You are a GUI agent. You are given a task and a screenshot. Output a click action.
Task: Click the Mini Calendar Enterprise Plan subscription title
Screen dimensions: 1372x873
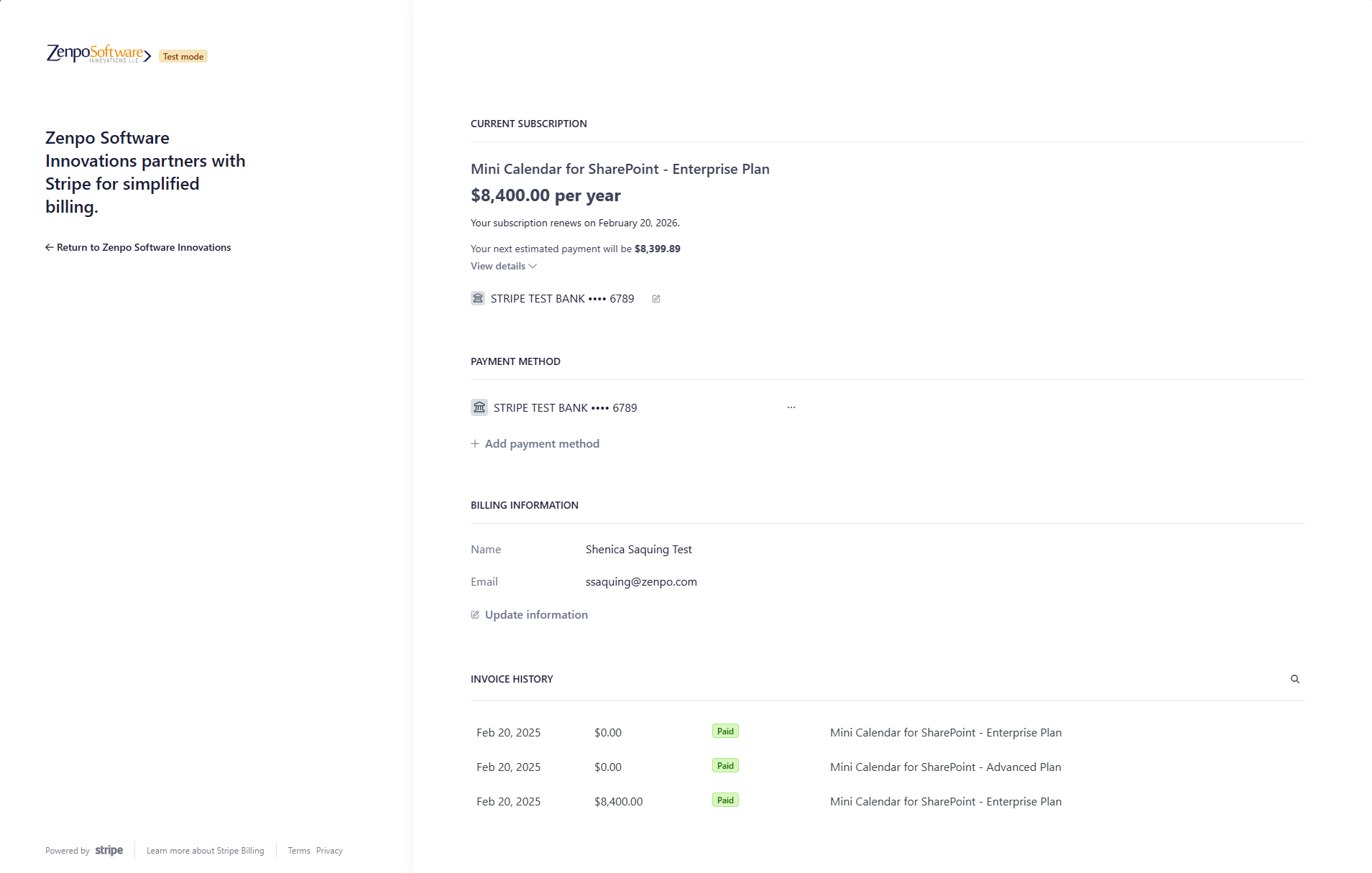(620, 169)
